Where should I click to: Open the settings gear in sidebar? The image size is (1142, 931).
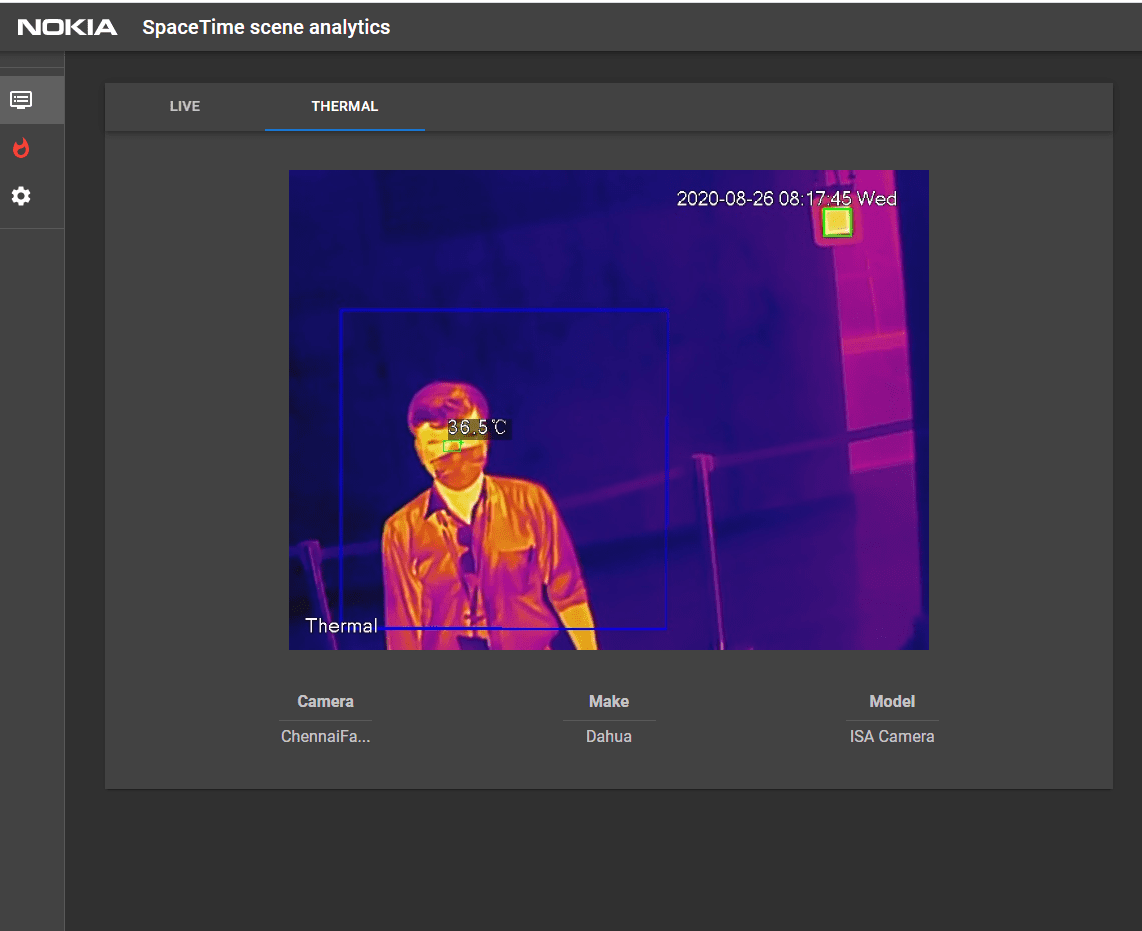pos(21,196)
